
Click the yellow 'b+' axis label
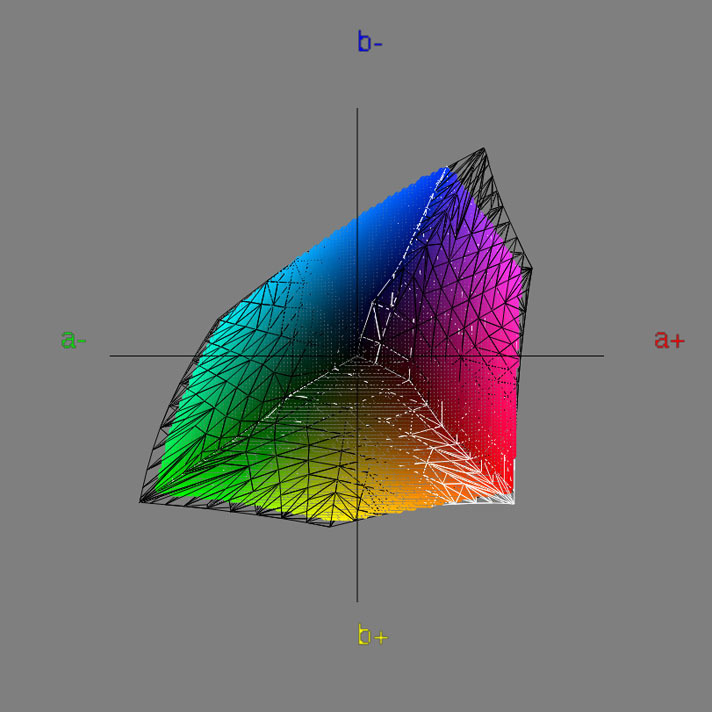(373, 634)
